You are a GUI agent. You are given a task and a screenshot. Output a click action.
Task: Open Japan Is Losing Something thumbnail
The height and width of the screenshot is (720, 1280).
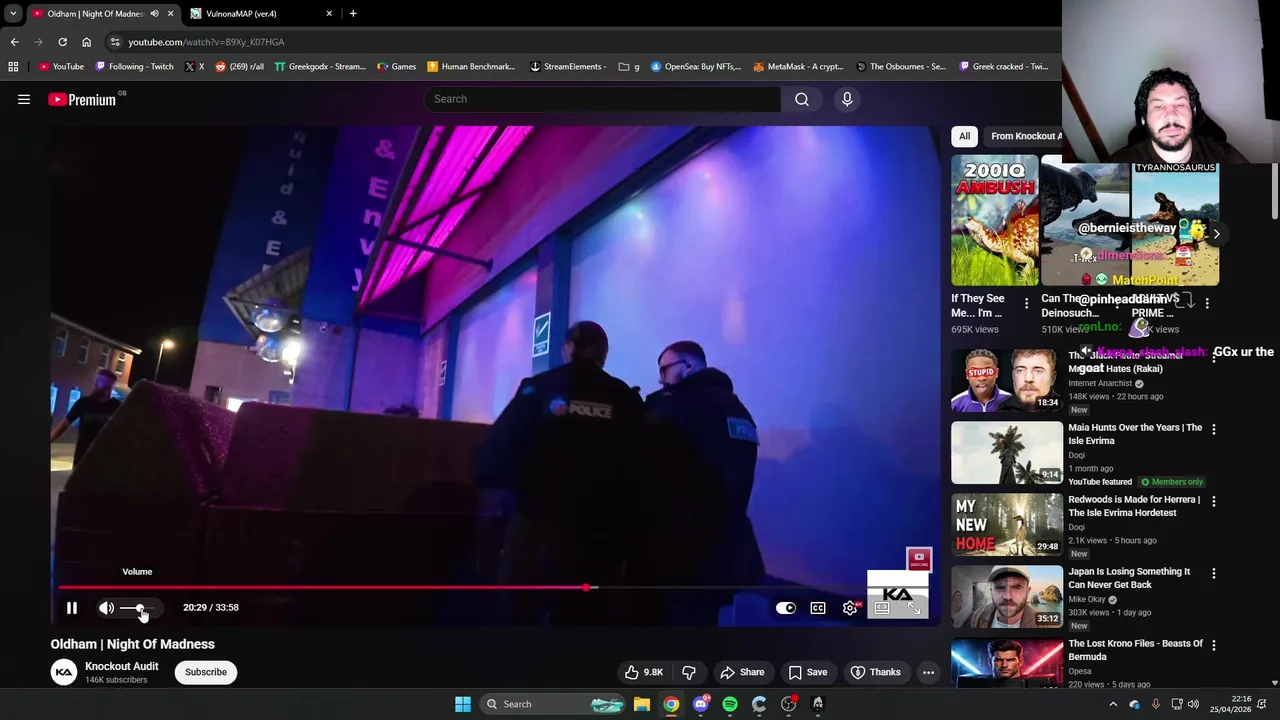tap(1007, 597)
